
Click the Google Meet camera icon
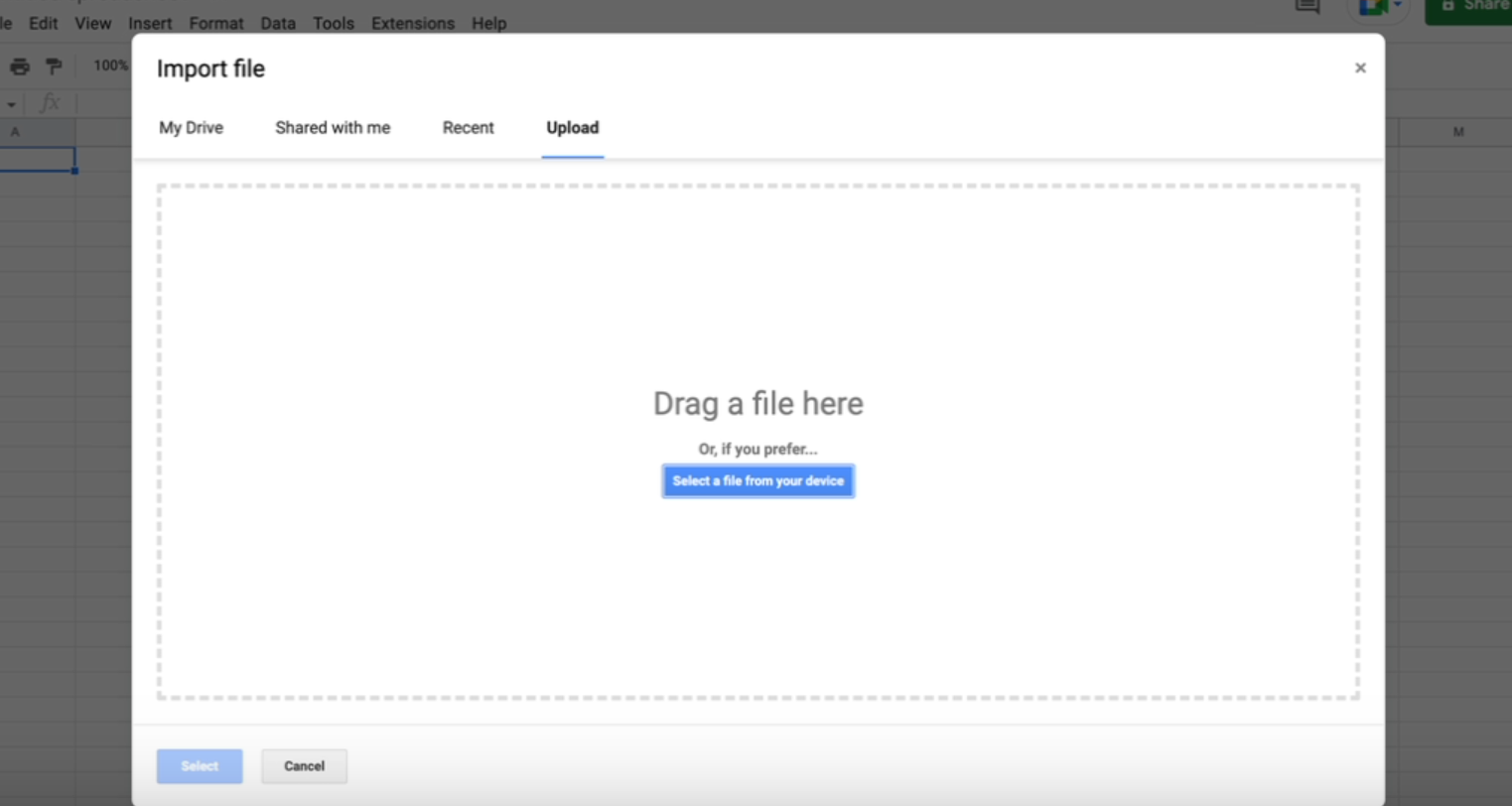[1373, 8]
